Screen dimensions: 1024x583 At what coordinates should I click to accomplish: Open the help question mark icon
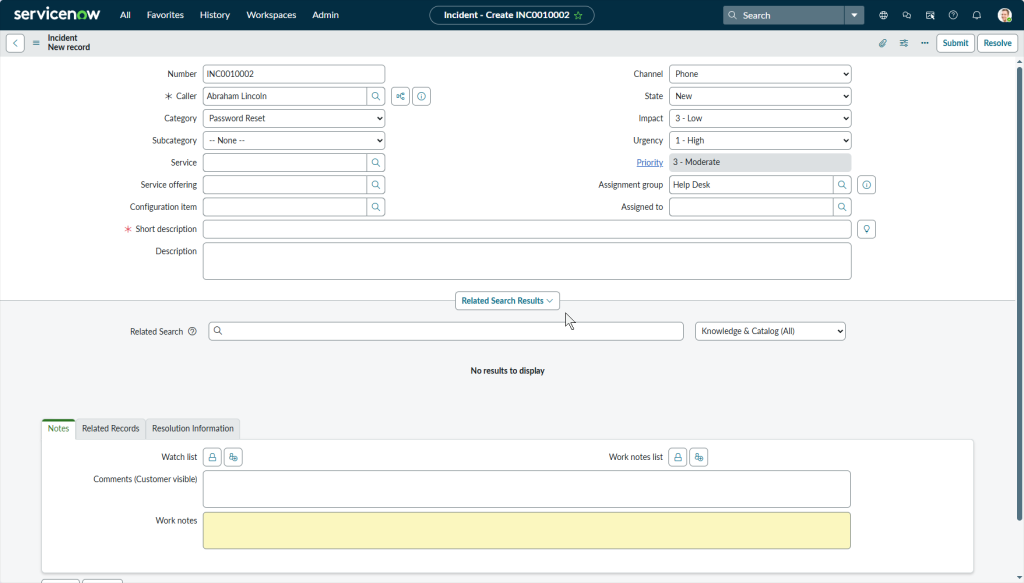click(x=953, y=15)
